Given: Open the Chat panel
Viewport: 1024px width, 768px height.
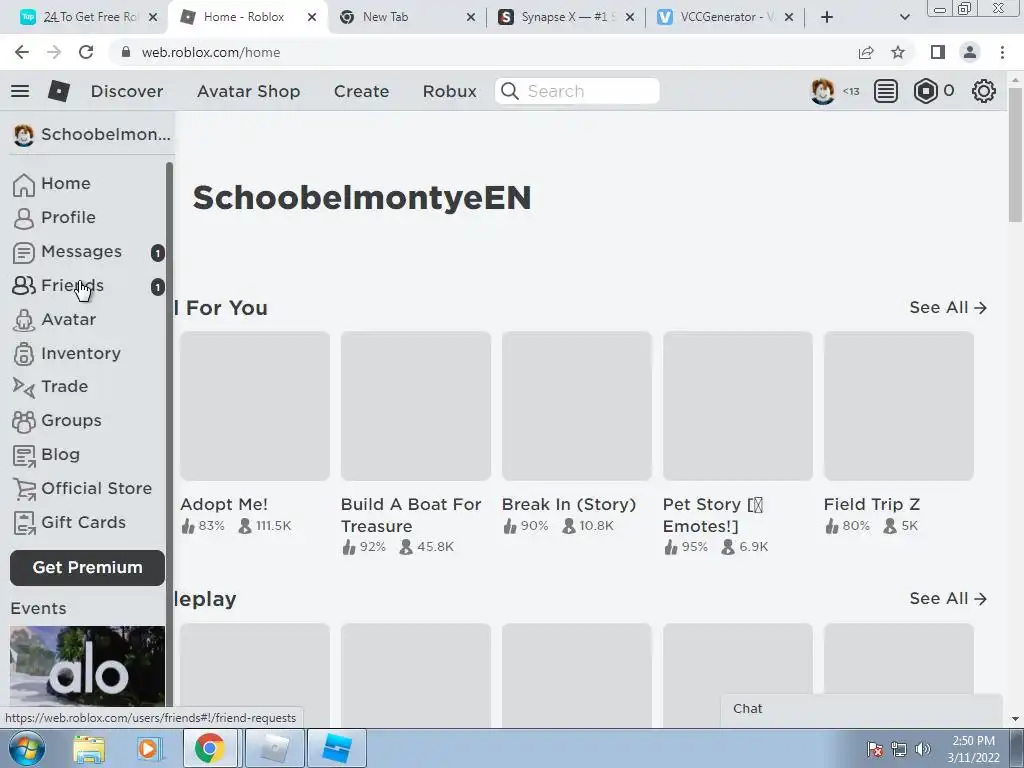Looking at the screenshot, I should coord(861,709).
